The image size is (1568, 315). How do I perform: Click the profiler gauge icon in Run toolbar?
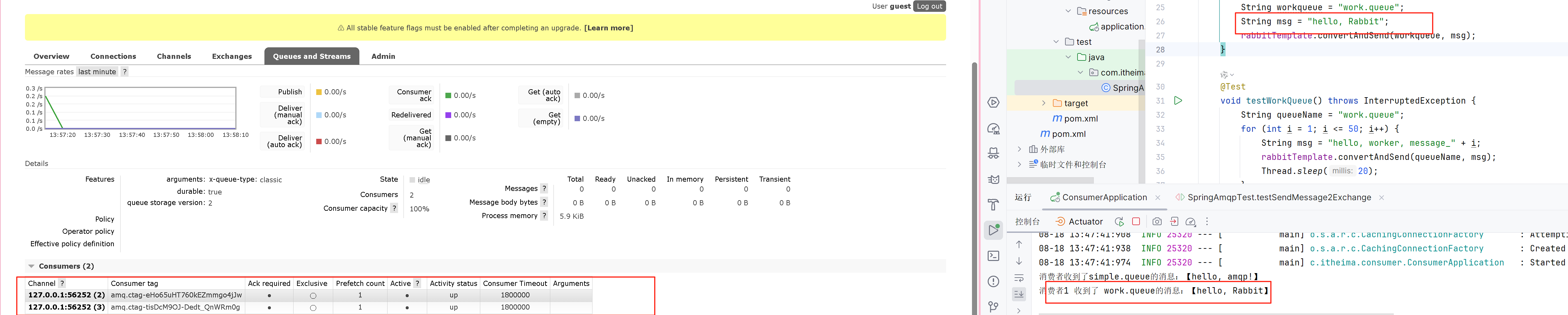[1191, 222]
